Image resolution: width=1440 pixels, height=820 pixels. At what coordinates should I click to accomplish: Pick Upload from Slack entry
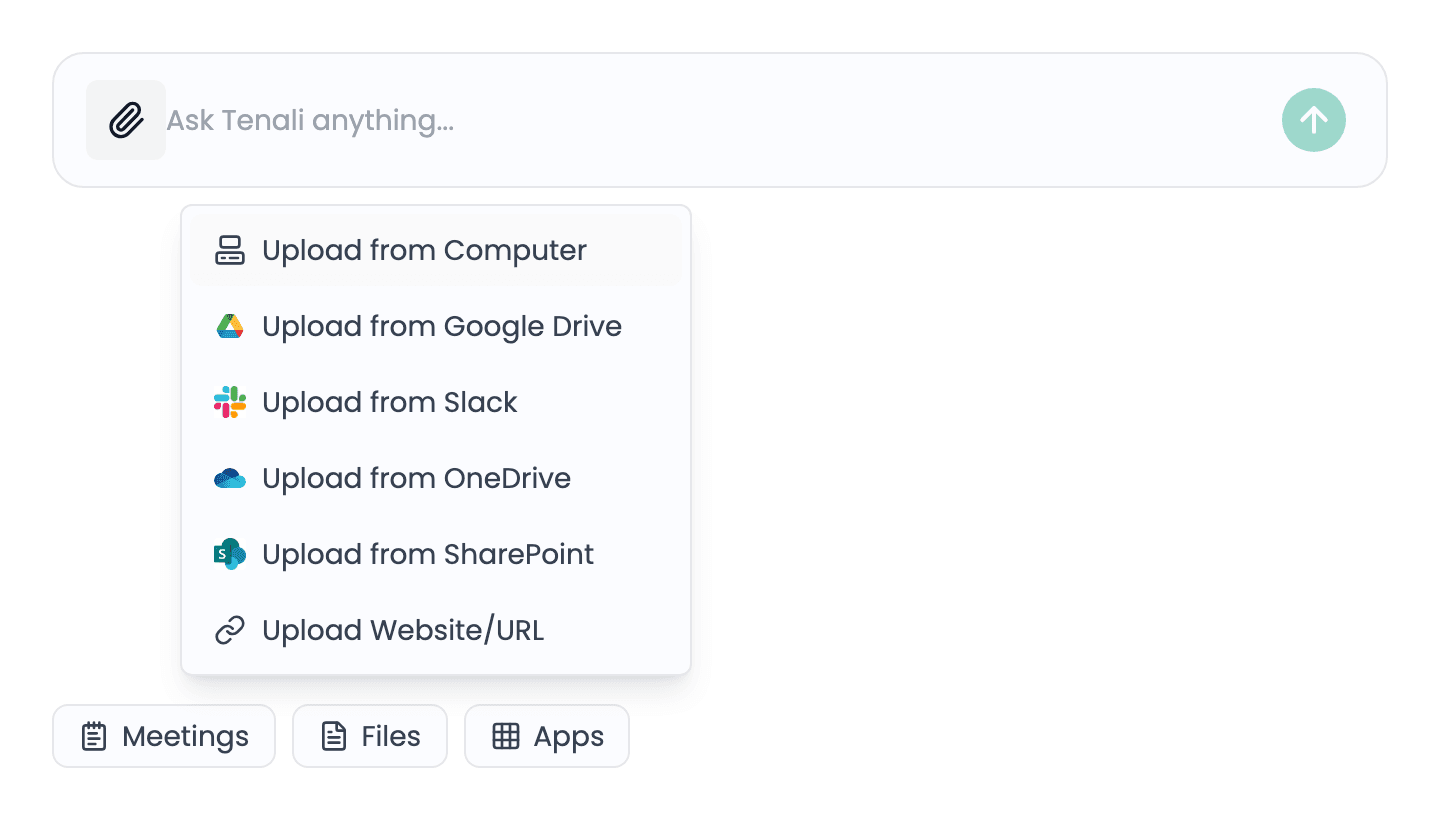point(436,402)
